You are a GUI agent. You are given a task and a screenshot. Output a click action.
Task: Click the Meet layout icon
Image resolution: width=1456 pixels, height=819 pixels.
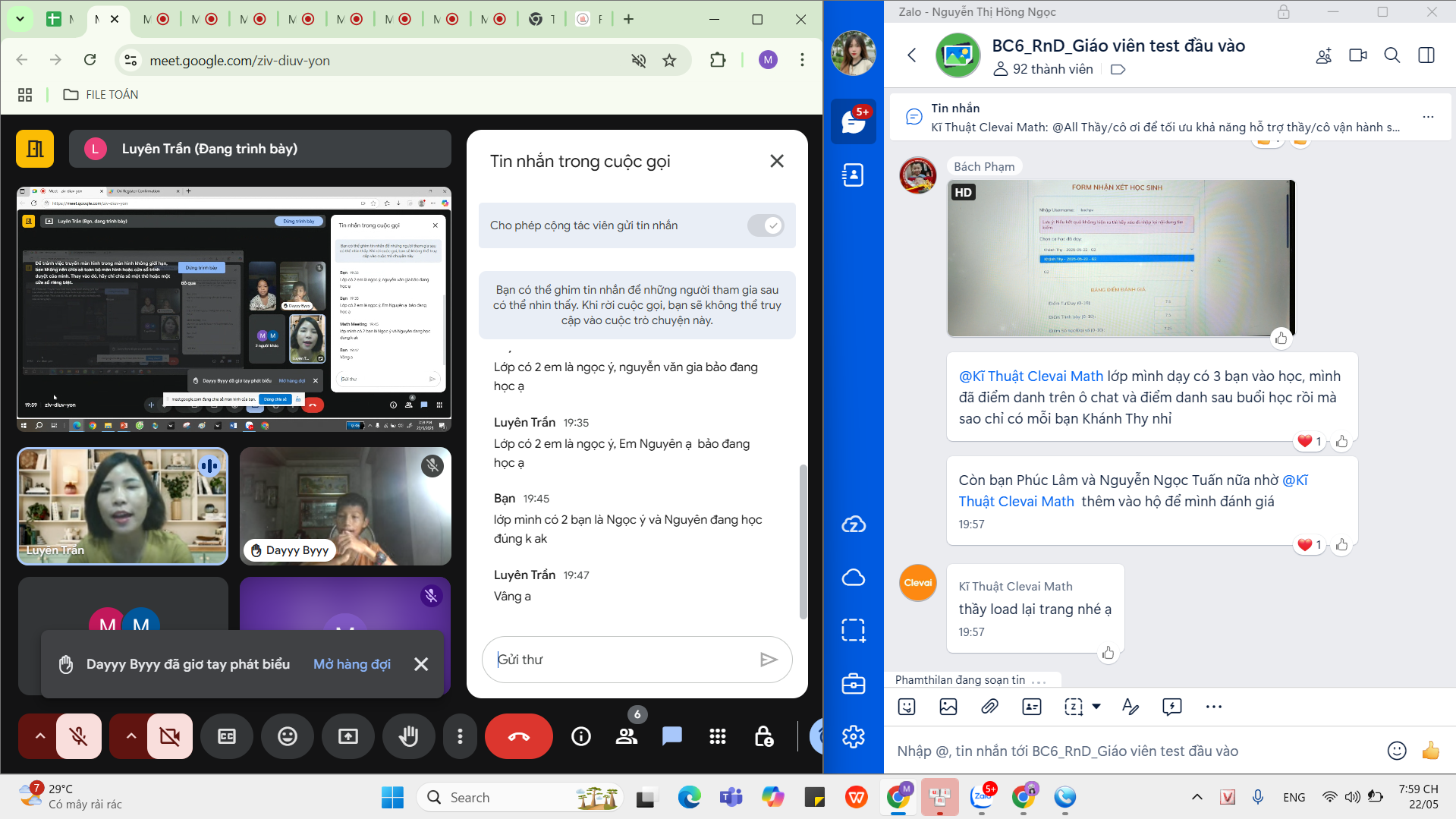click(35, 149)
